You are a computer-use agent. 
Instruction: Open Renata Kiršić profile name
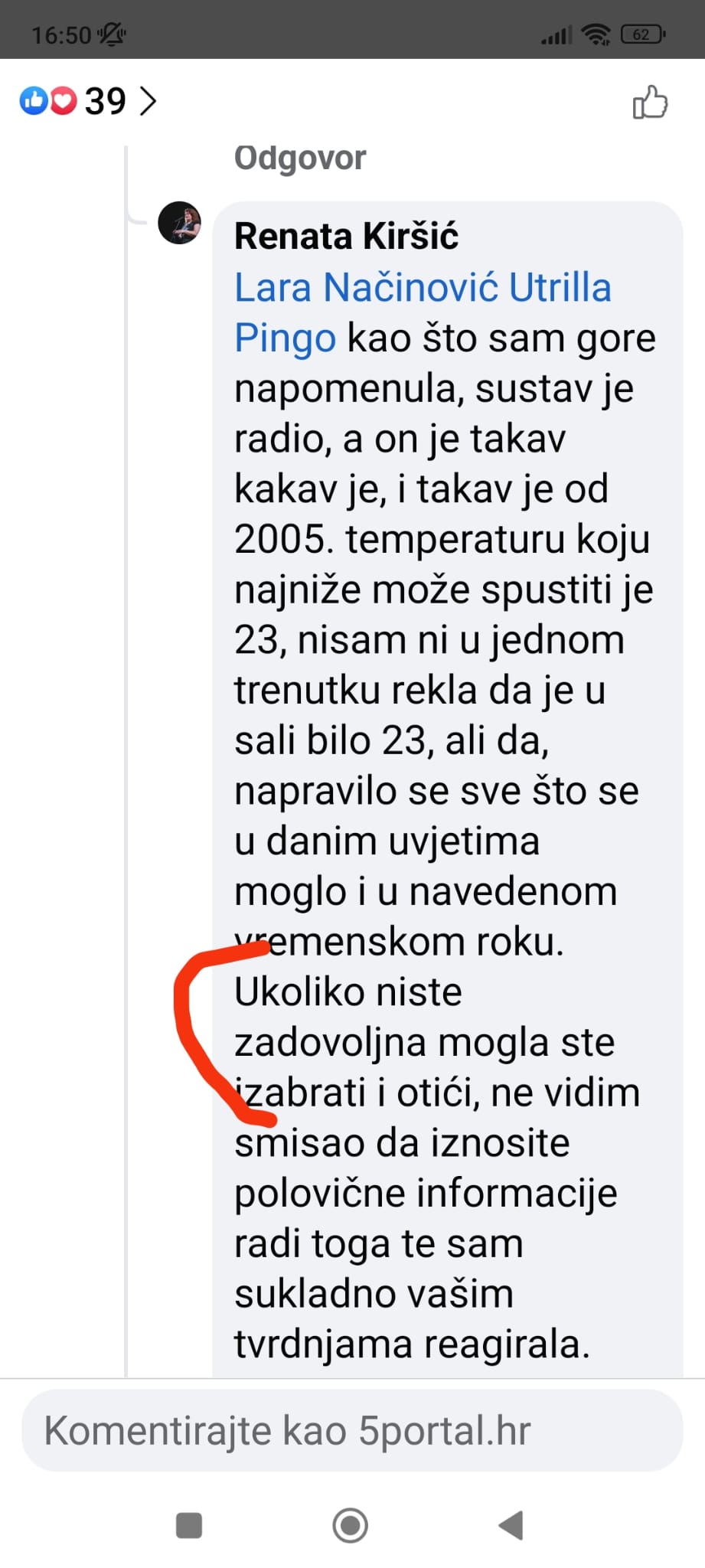point(346,236)
